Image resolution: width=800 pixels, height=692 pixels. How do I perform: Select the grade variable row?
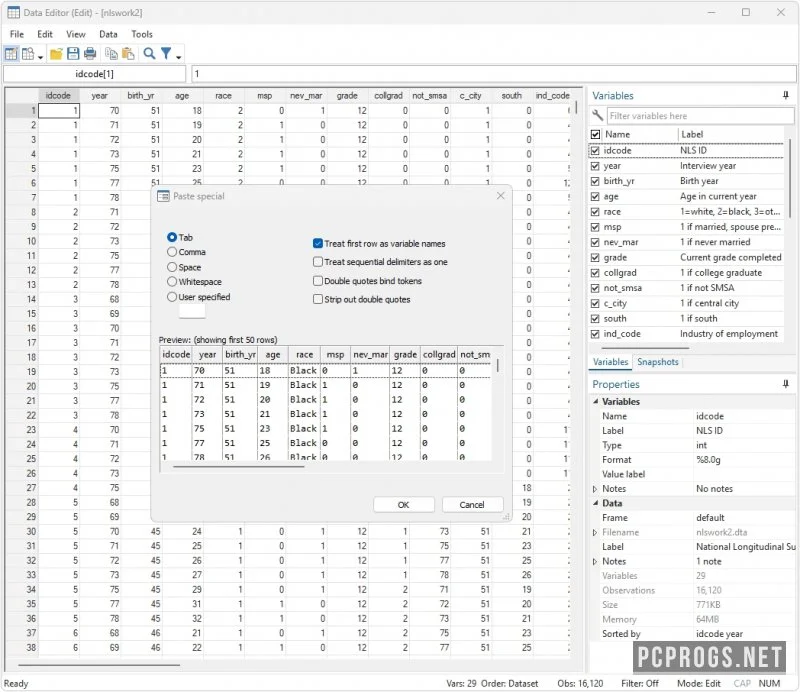coord(686,258)
